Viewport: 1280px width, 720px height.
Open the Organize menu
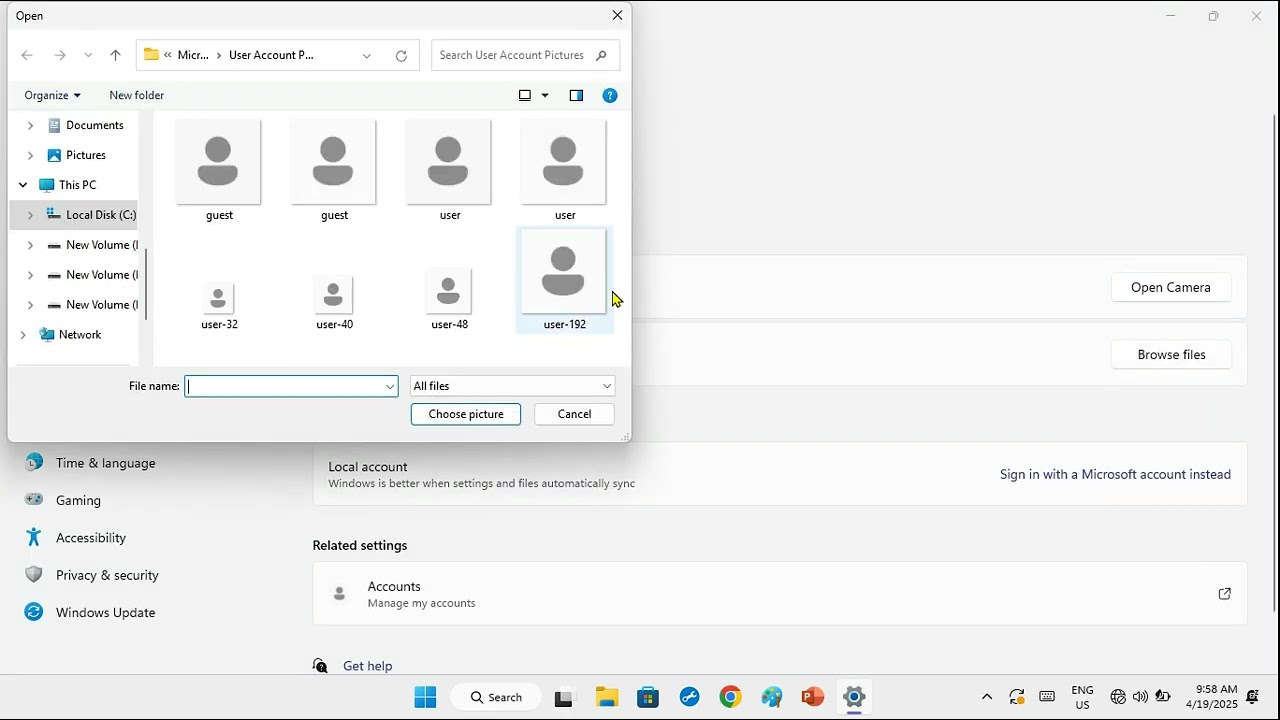coord(52,95)
